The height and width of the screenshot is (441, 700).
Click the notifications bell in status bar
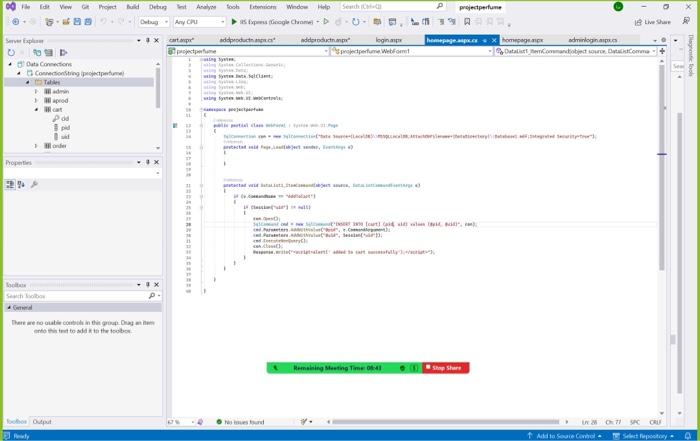coord(688,436)
